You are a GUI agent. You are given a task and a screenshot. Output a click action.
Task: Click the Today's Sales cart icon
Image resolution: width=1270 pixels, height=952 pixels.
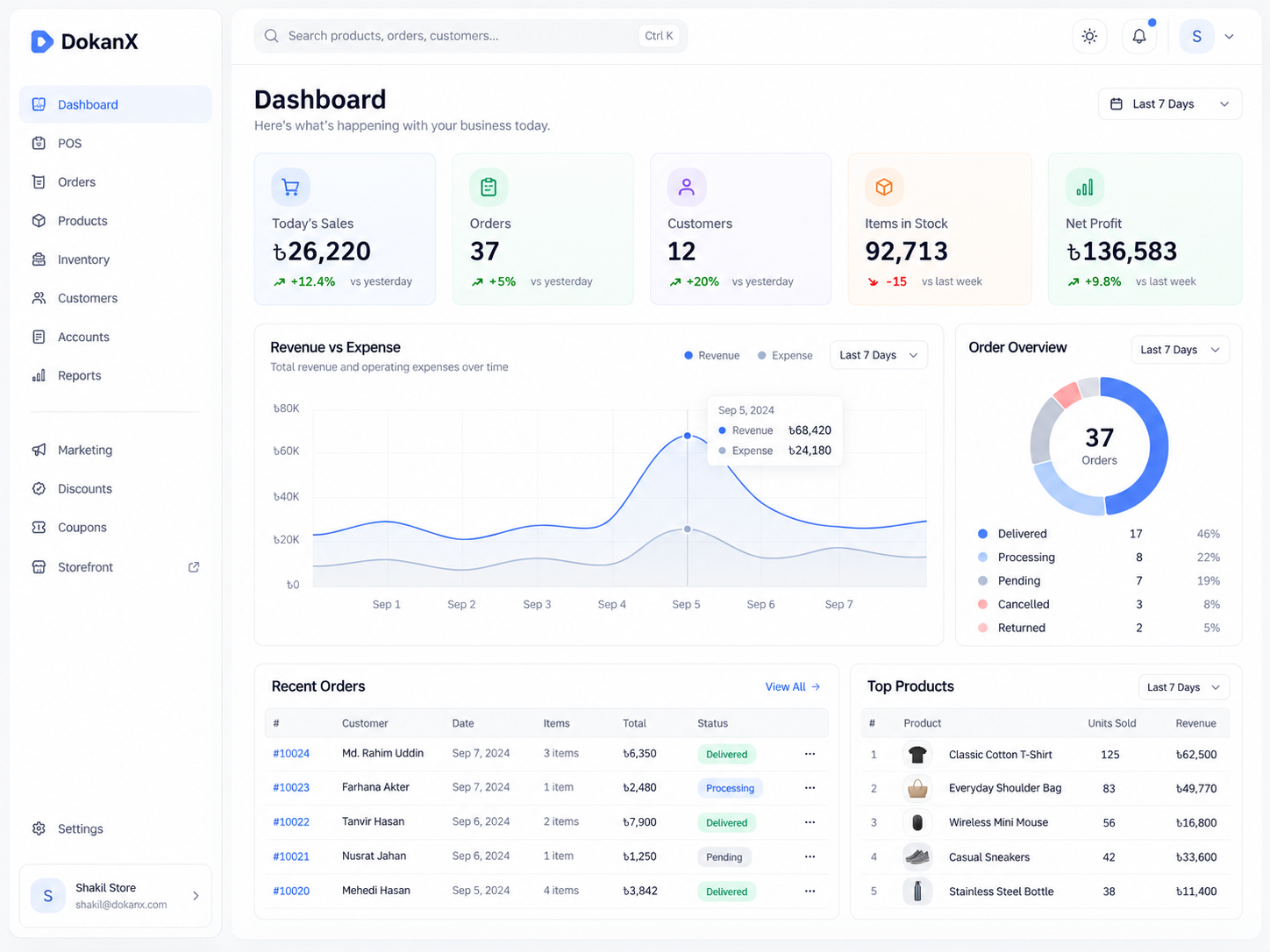pyautogui.click(x=291, y=187)
